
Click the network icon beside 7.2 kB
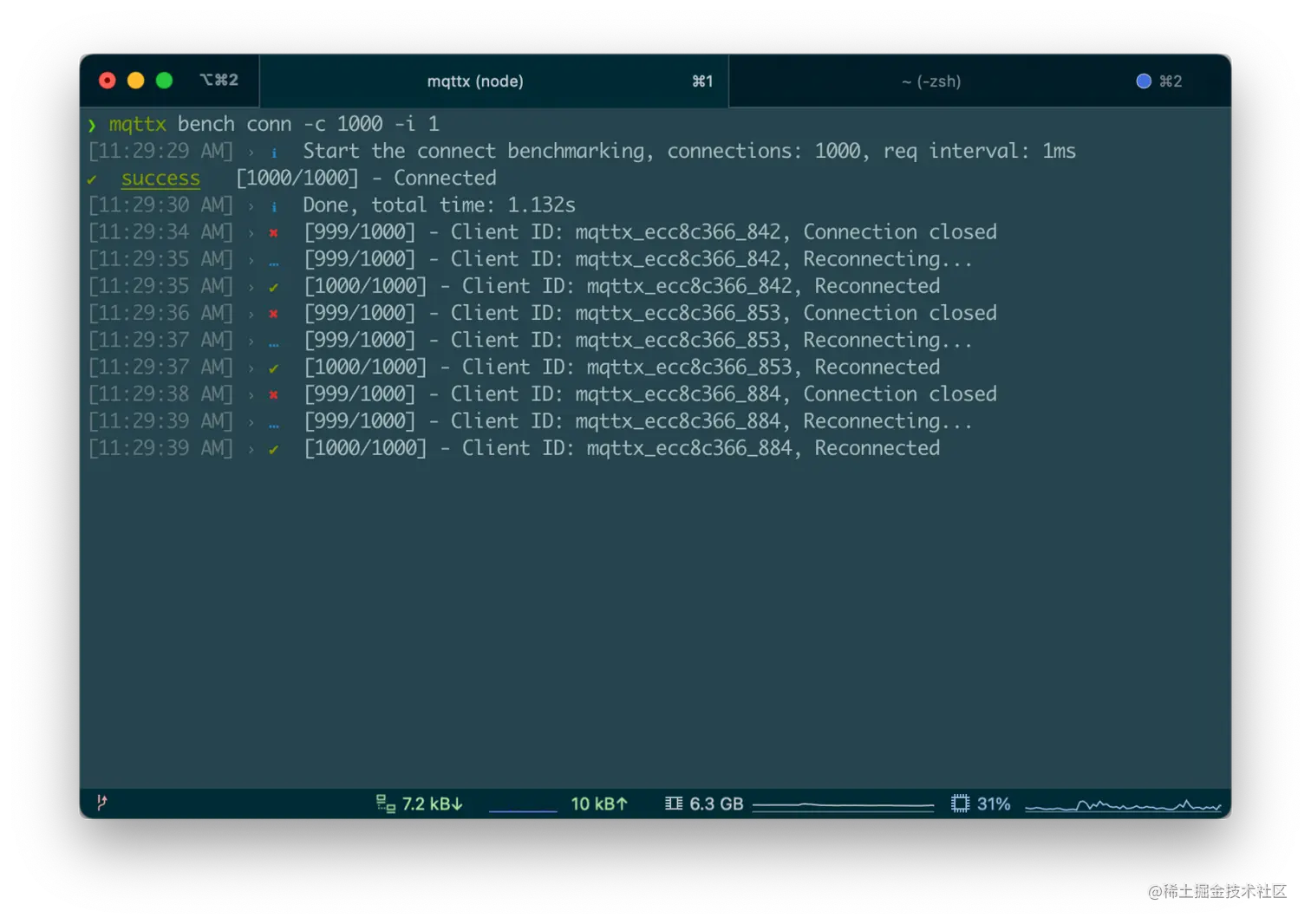(386, 804)
